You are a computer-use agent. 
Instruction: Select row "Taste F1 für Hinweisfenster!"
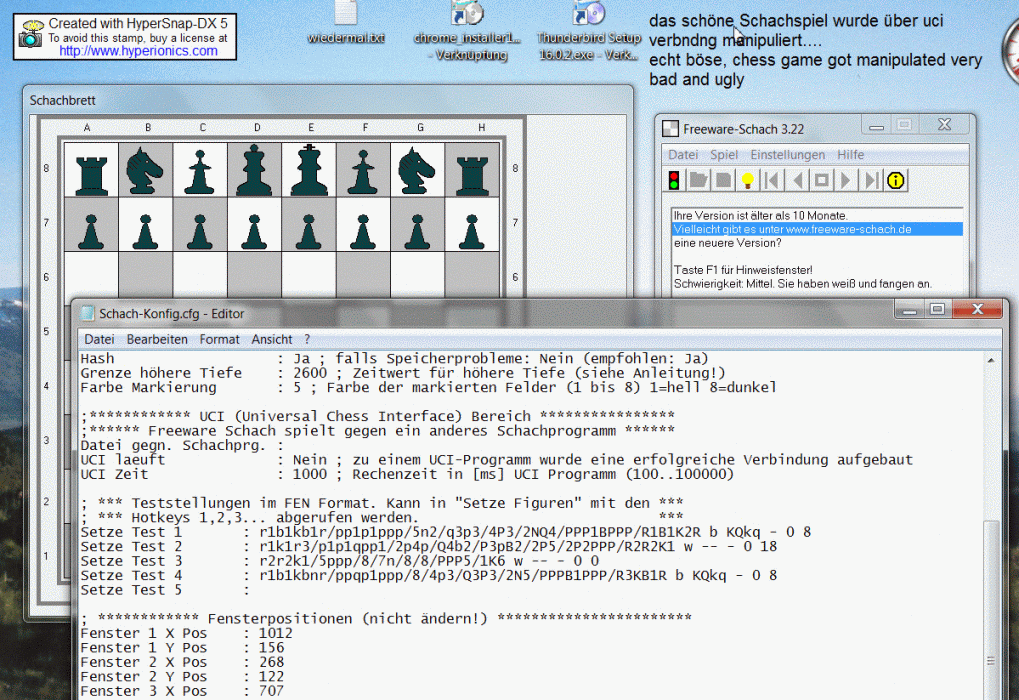coord(817,270)
